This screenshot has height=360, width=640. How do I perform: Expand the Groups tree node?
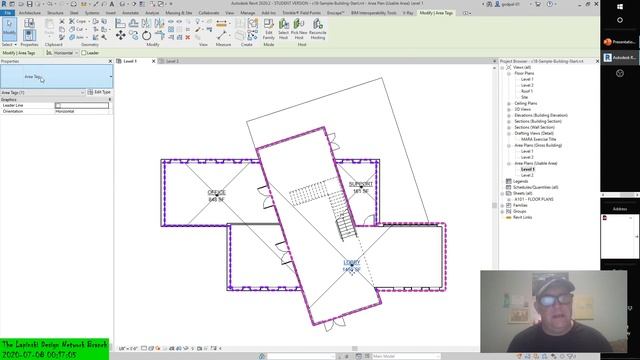tap(502, 211)
